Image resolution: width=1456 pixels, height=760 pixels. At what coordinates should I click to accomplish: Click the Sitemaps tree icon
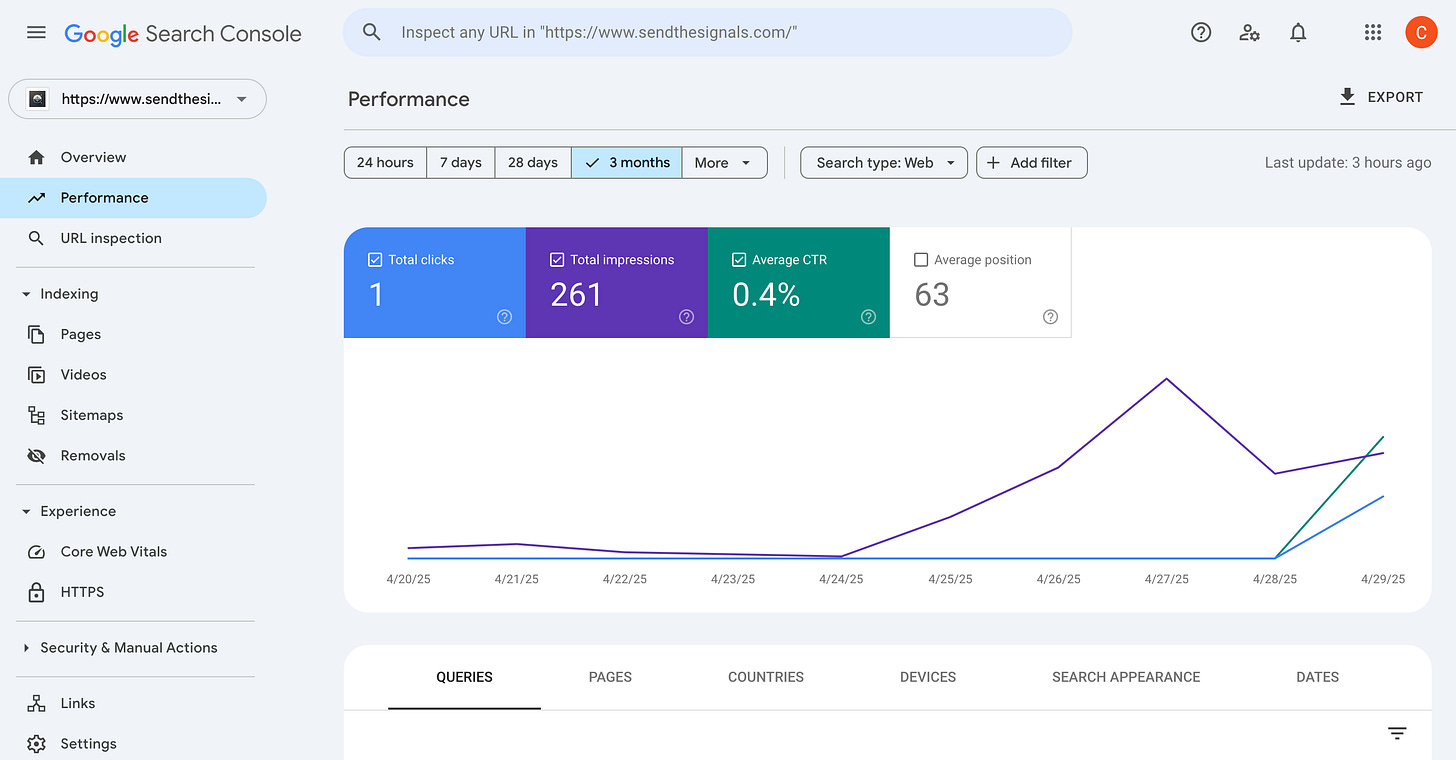point(37,415)
